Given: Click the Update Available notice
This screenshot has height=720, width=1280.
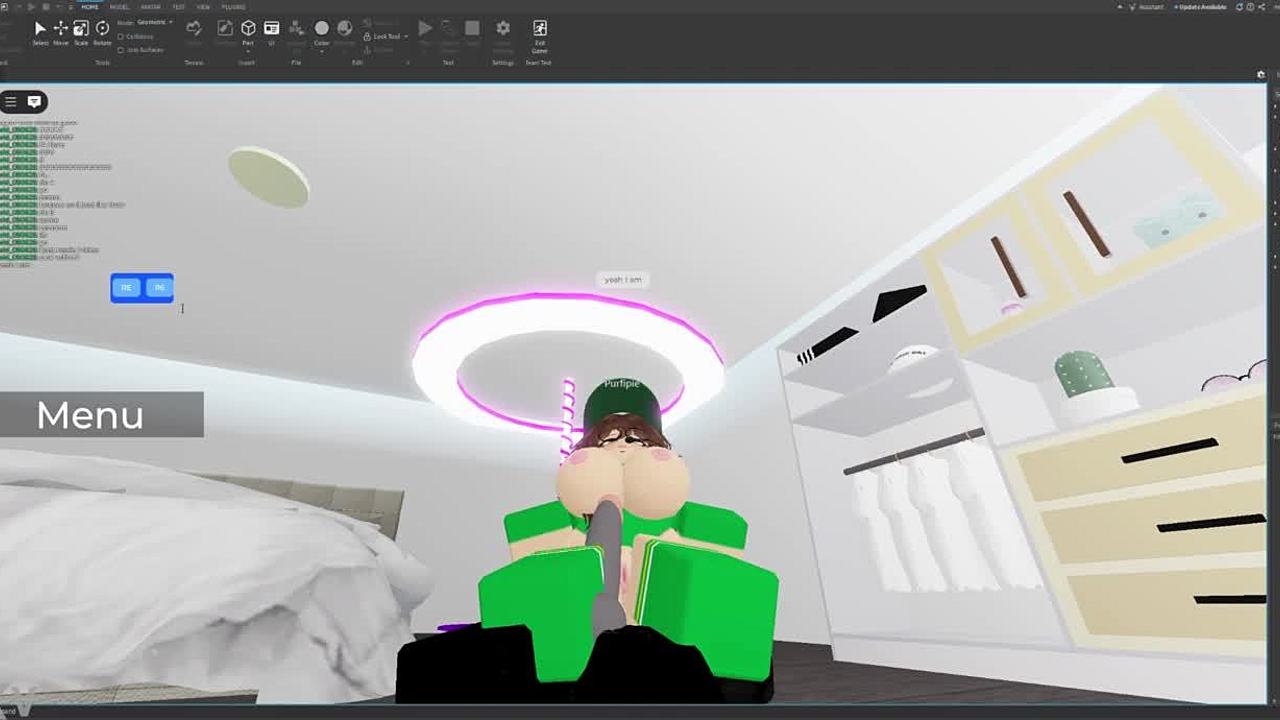Looking at the screenshot, I should point(1202,7).
